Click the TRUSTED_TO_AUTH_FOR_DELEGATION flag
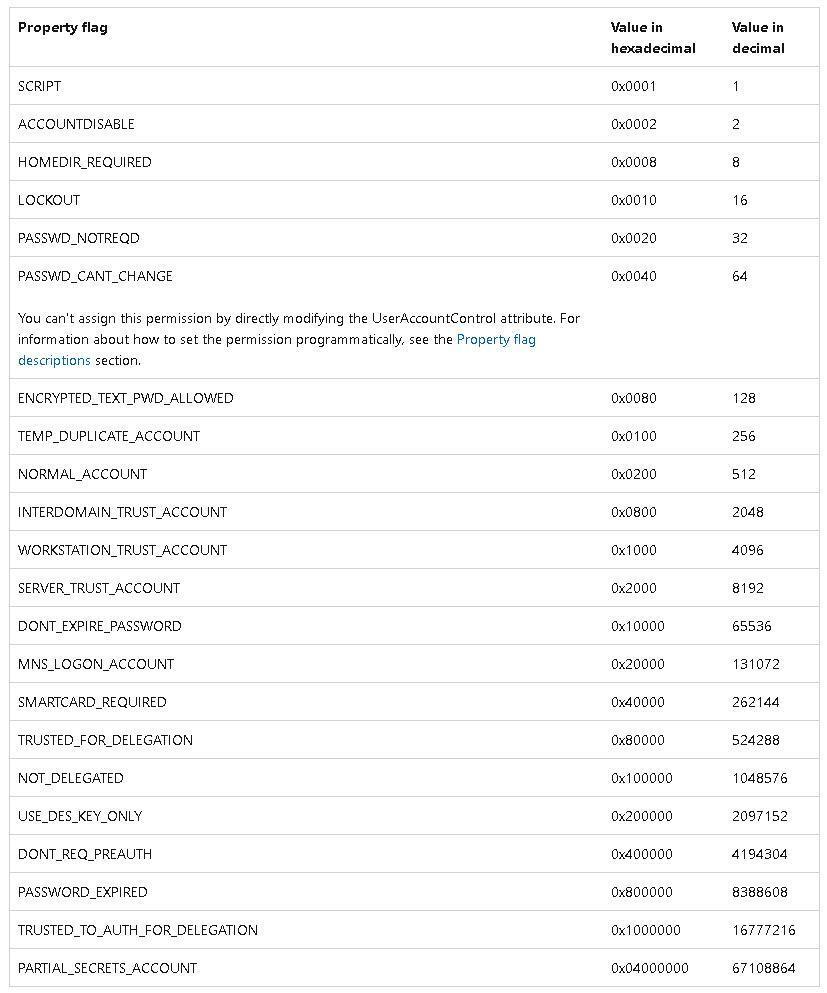Viewport: 827px width, 993px height. (138, 930)
